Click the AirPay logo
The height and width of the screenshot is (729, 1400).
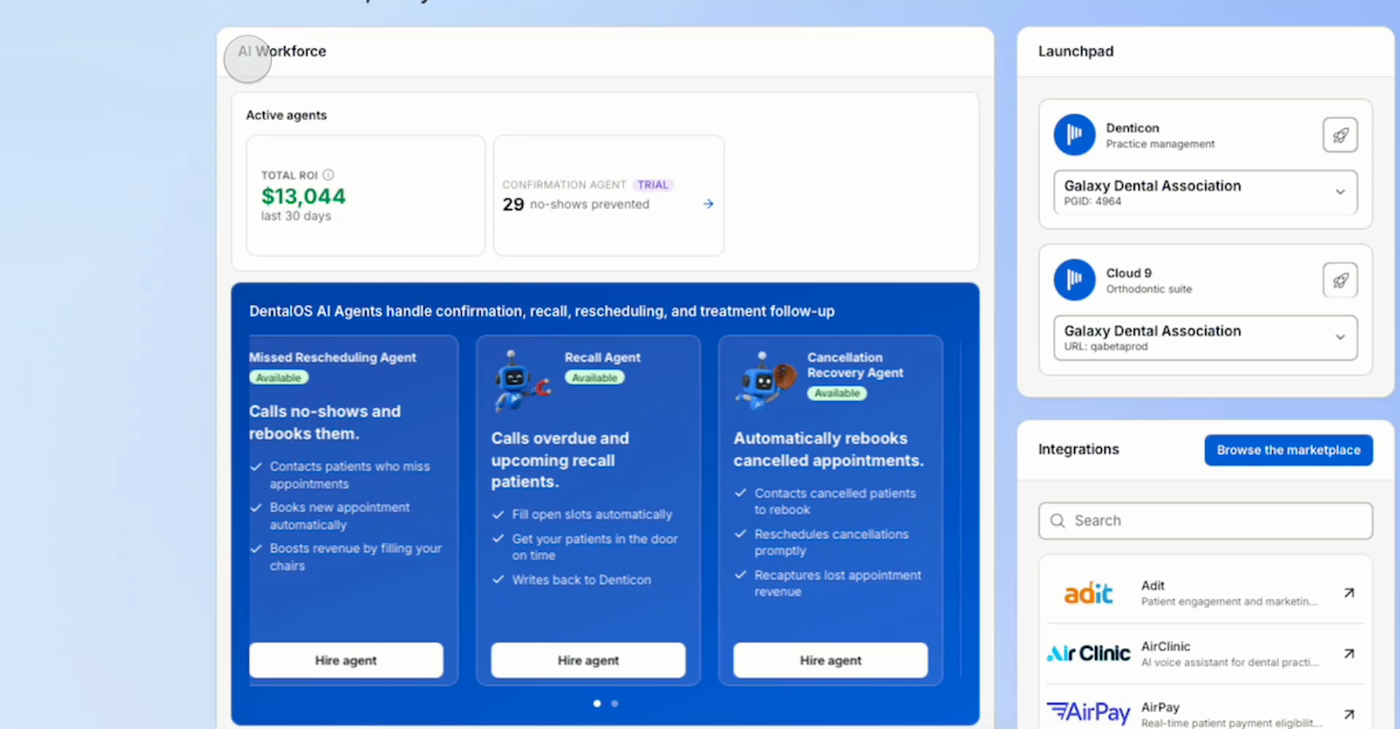pyautogui.click(x=1088, y=713)
